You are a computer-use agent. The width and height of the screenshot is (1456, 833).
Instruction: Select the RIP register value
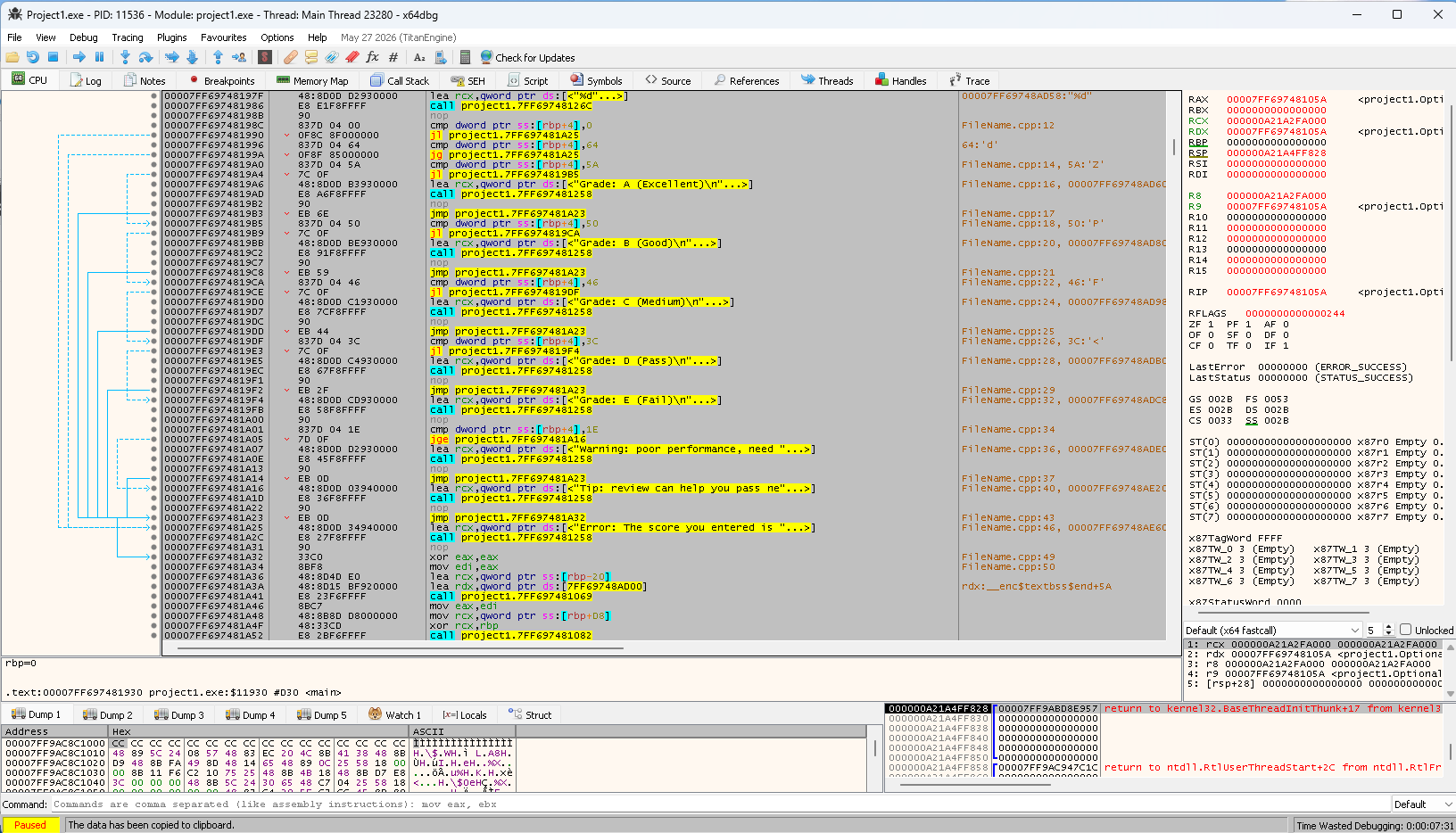click(x=1276, y=293)
